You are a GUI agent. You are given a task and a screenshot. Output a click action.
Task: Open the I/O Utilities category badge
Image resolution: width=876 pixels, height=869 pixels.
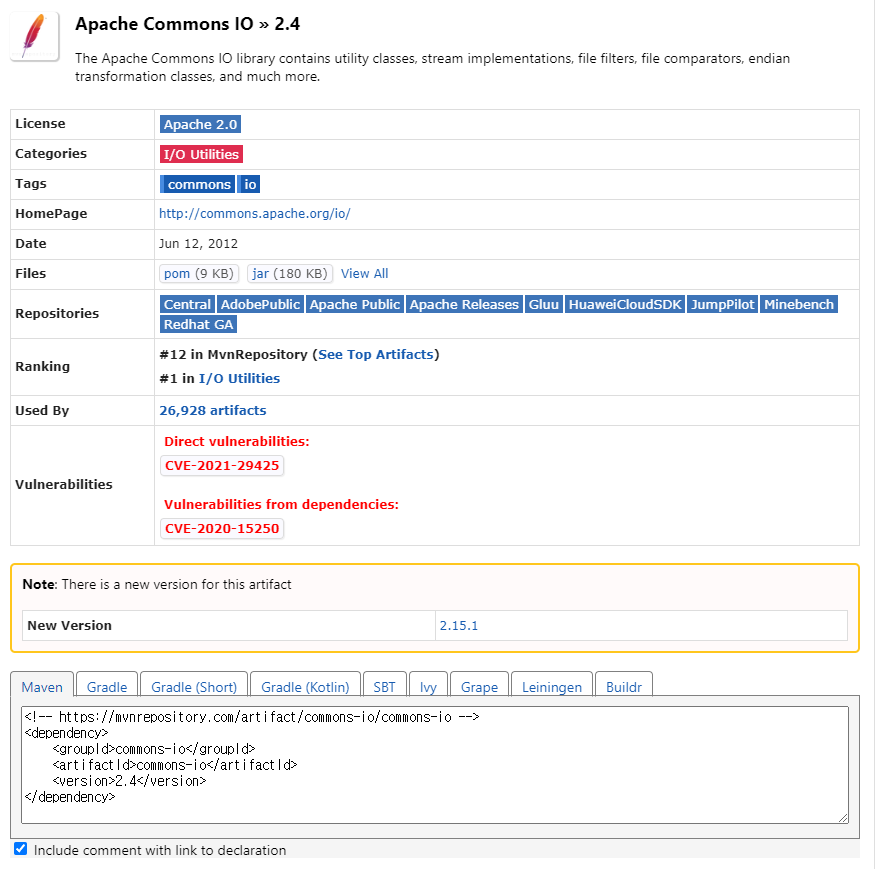tap(201, 154)
